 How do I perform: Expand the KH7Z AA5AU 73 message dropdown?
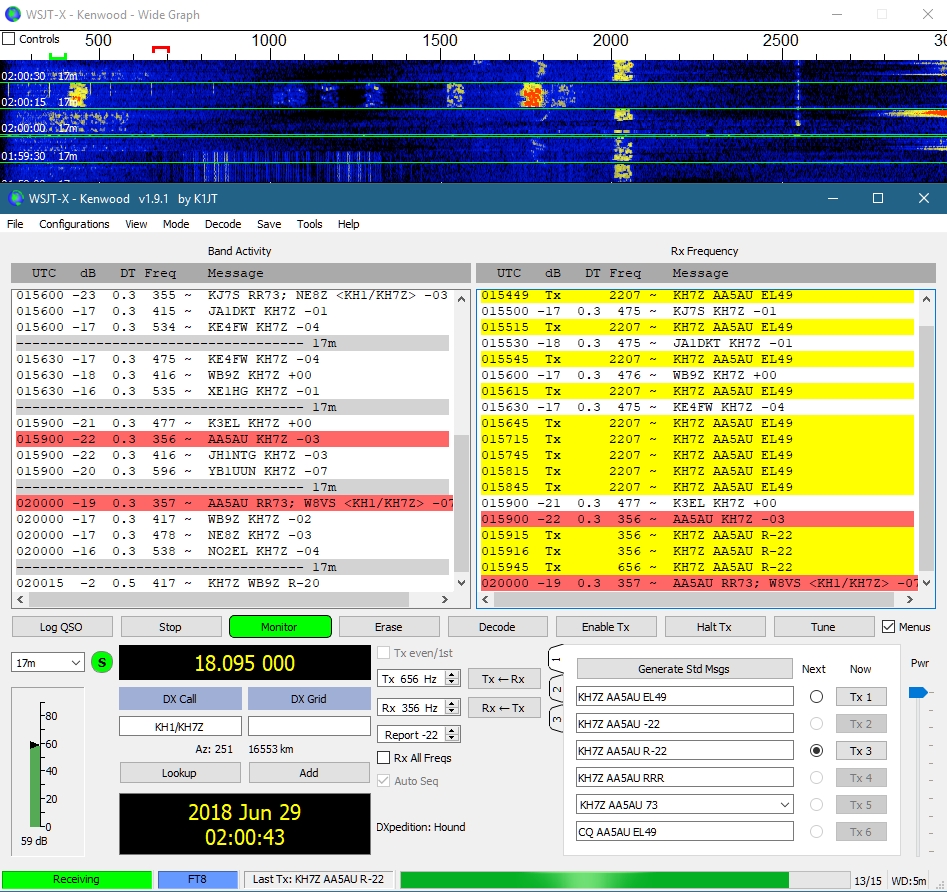[x=785, y=804]
